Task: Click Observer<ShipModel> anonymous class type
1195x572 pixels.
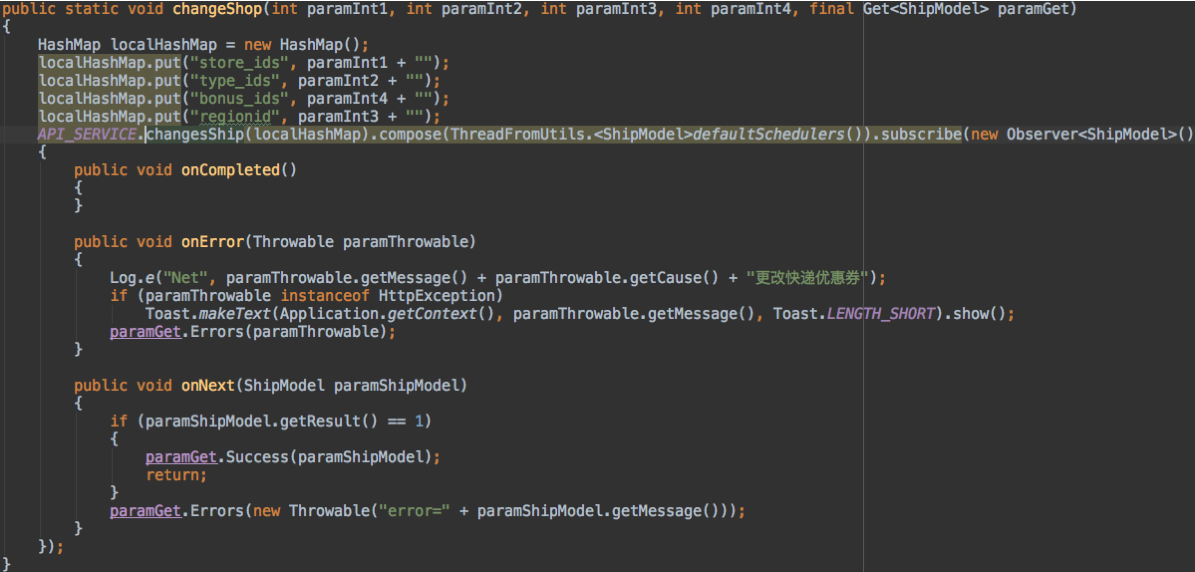Action: pyautogui.click(x=1089, y=135)
